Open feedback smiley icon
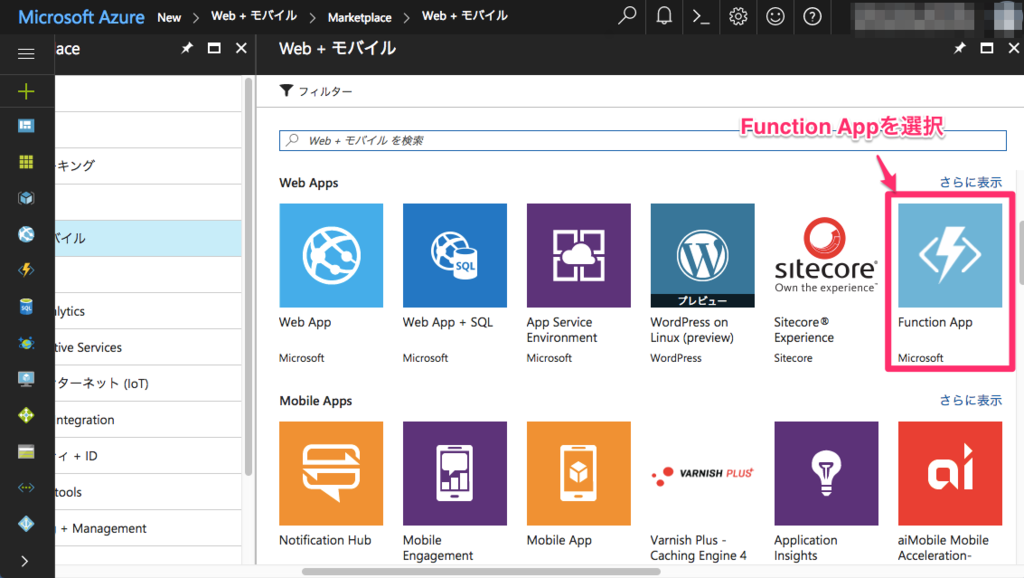The width and height of the screenshot is (1024, 578). pos(775,16)
